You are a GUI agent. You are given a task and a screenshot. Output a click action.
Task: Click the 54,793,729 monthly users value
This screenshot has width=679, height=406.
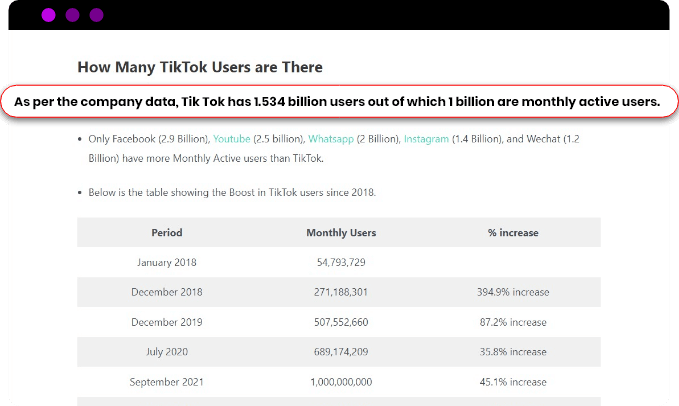point(341,262)
